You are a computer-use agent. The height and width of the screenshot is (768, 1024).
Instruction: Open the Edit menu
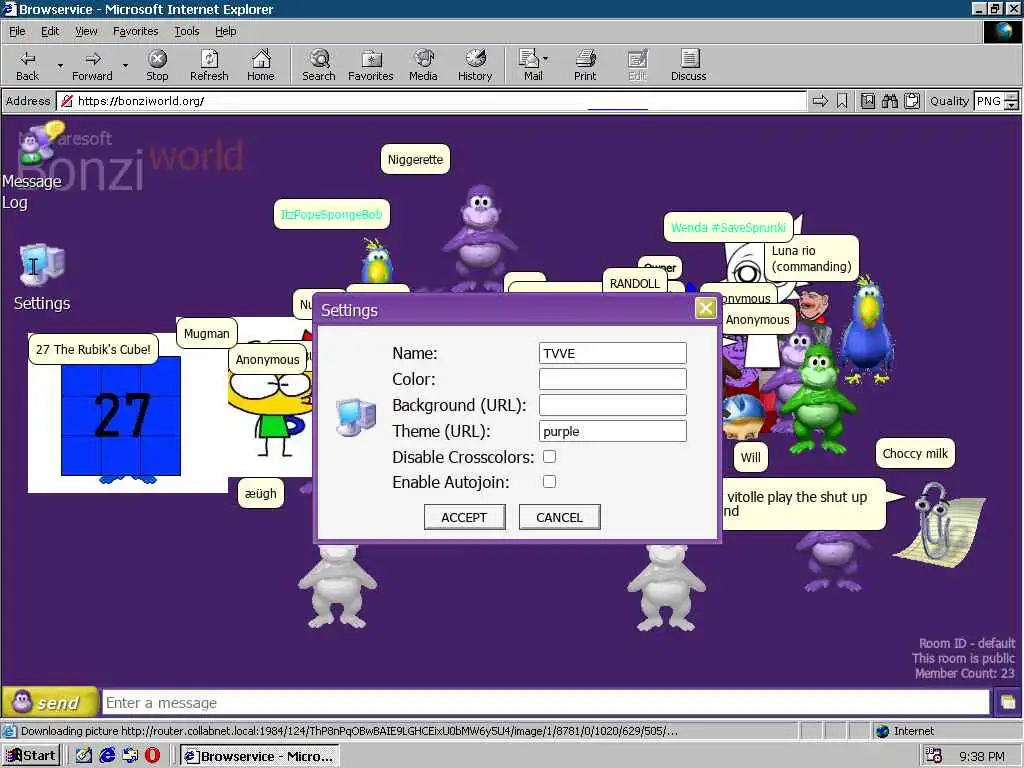pos(50,31)
